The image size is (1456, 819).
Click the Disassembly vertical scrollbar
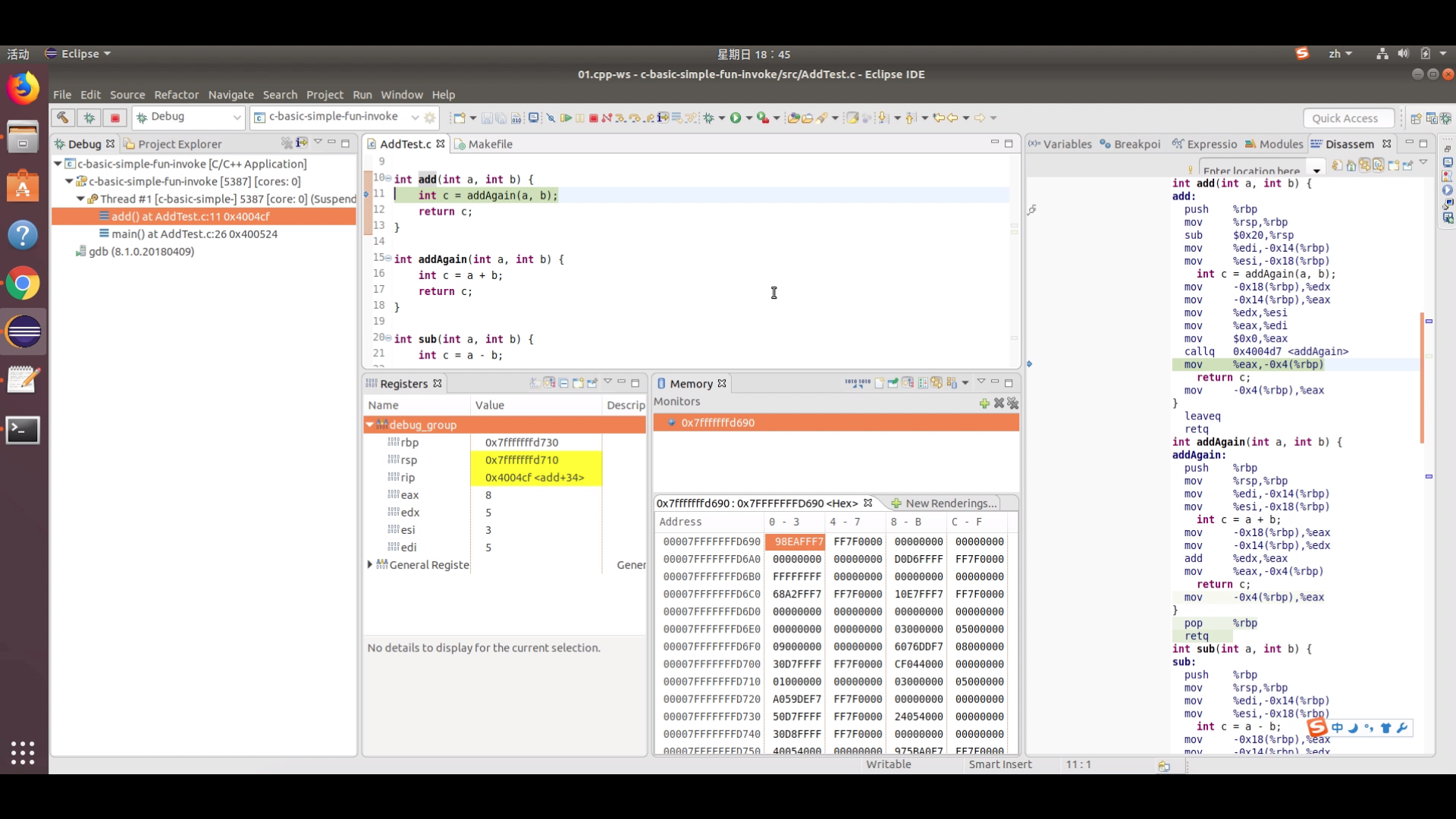(x=1421, y=379)
